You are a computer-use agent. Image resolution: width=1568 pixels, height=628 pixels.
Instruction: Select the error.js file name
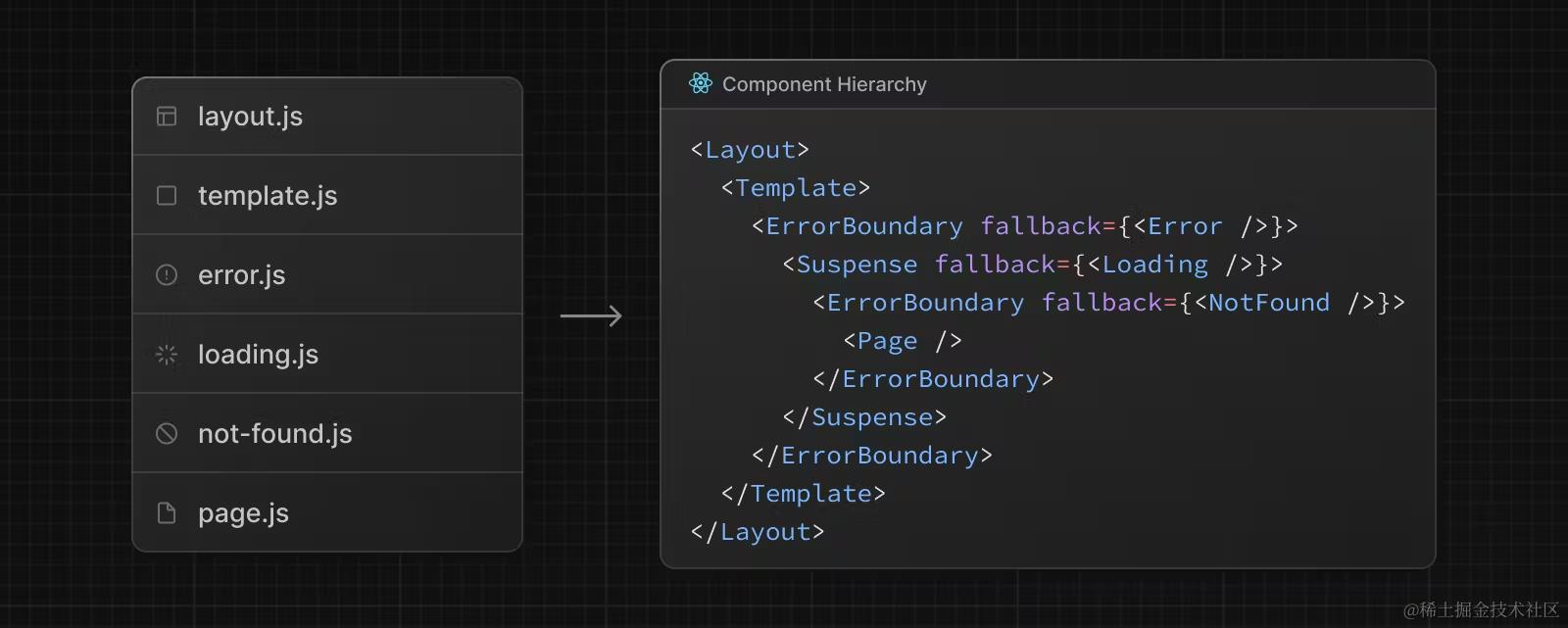coord(242,275)
